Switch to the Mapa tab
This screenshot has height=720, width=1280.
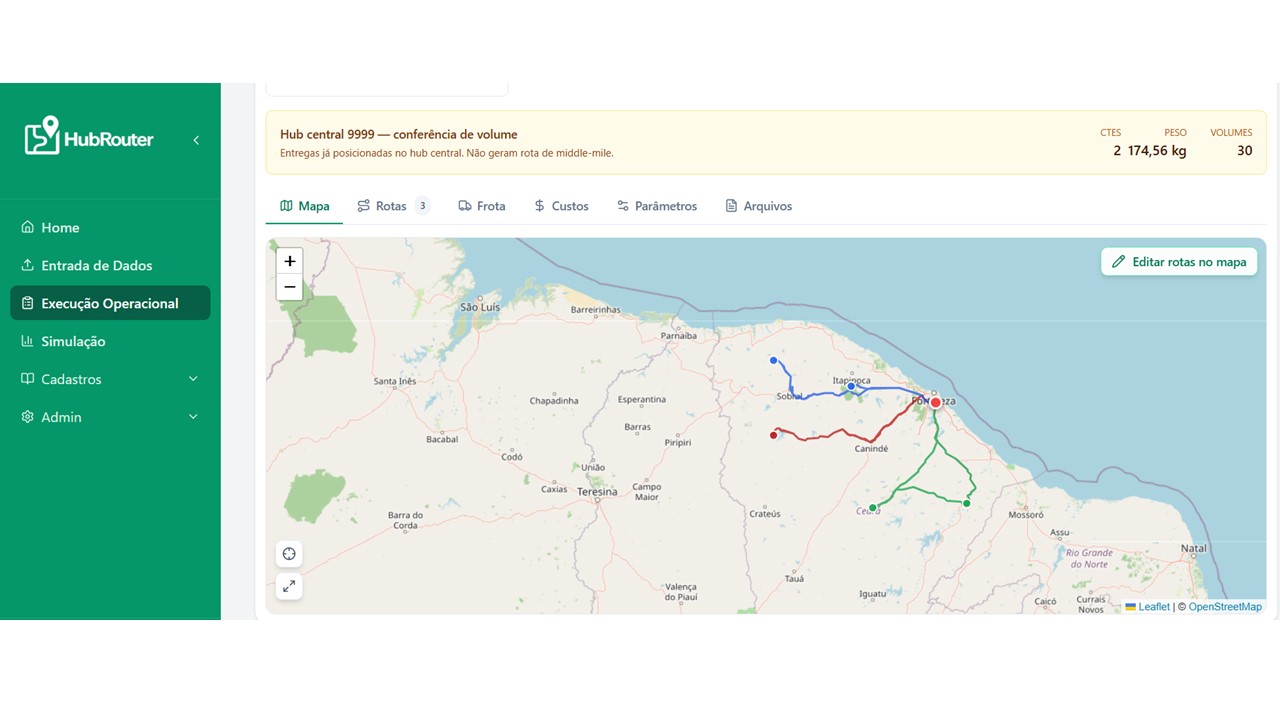pyautogui.click(x=304, y=206)
